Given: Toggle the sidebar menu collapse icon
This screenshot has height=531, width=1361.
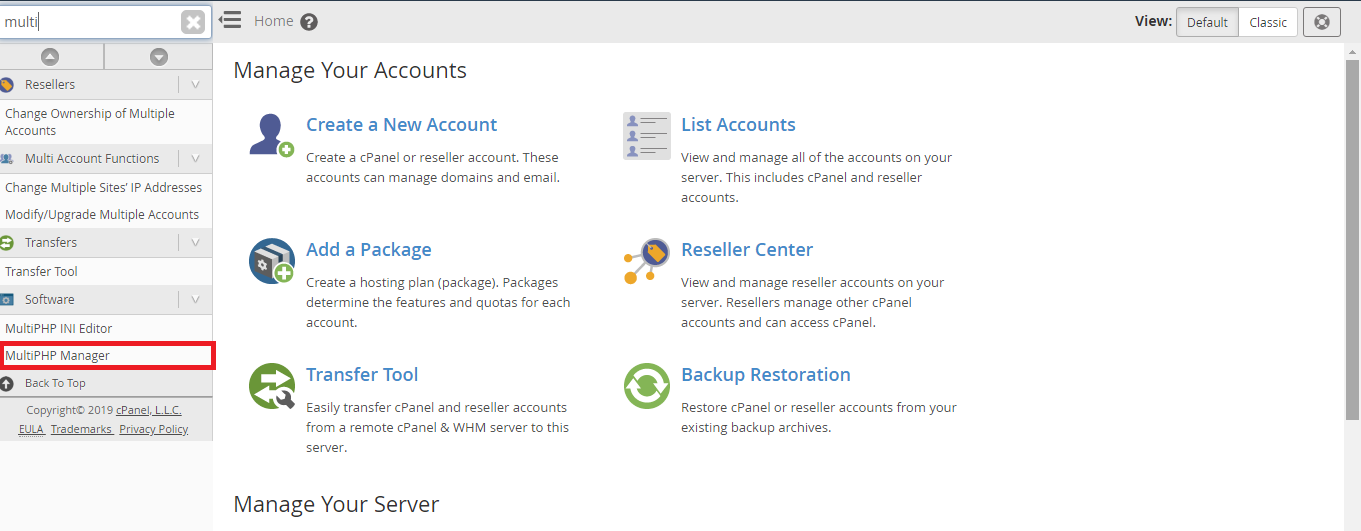Looking at the screenshot, I should point(230,20).
